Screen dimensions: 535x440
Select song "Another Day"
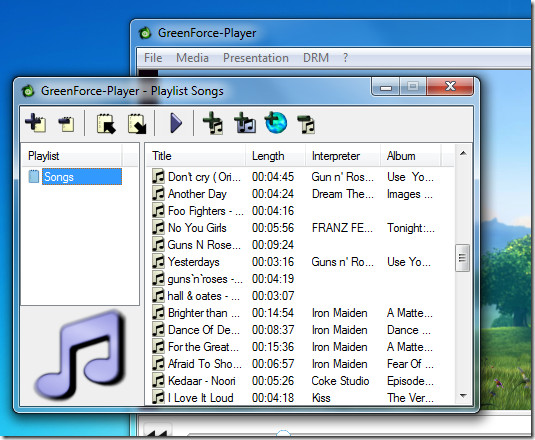pyautogui.click(x=197, y=194)
